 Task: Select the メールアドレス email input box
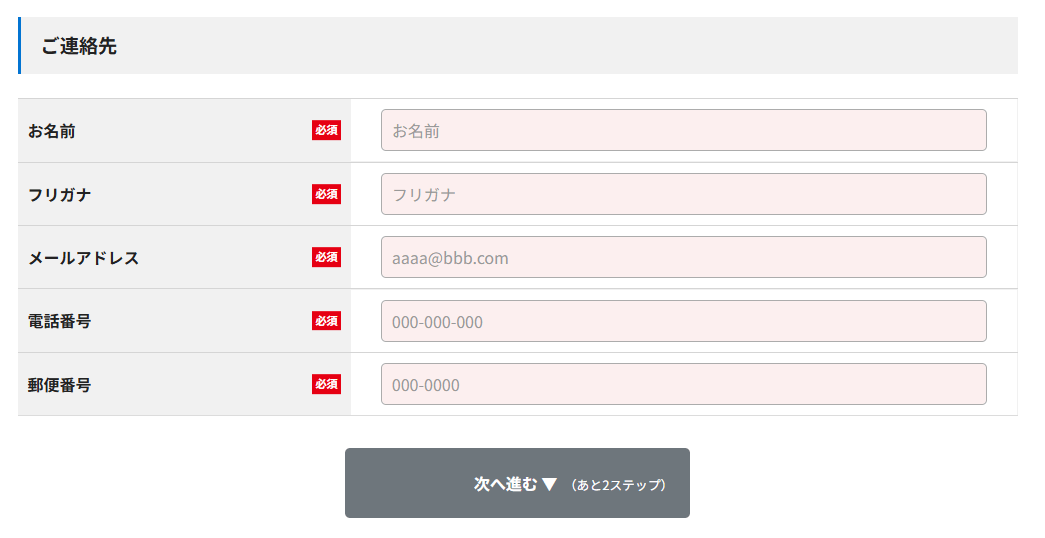pos(683,257)
